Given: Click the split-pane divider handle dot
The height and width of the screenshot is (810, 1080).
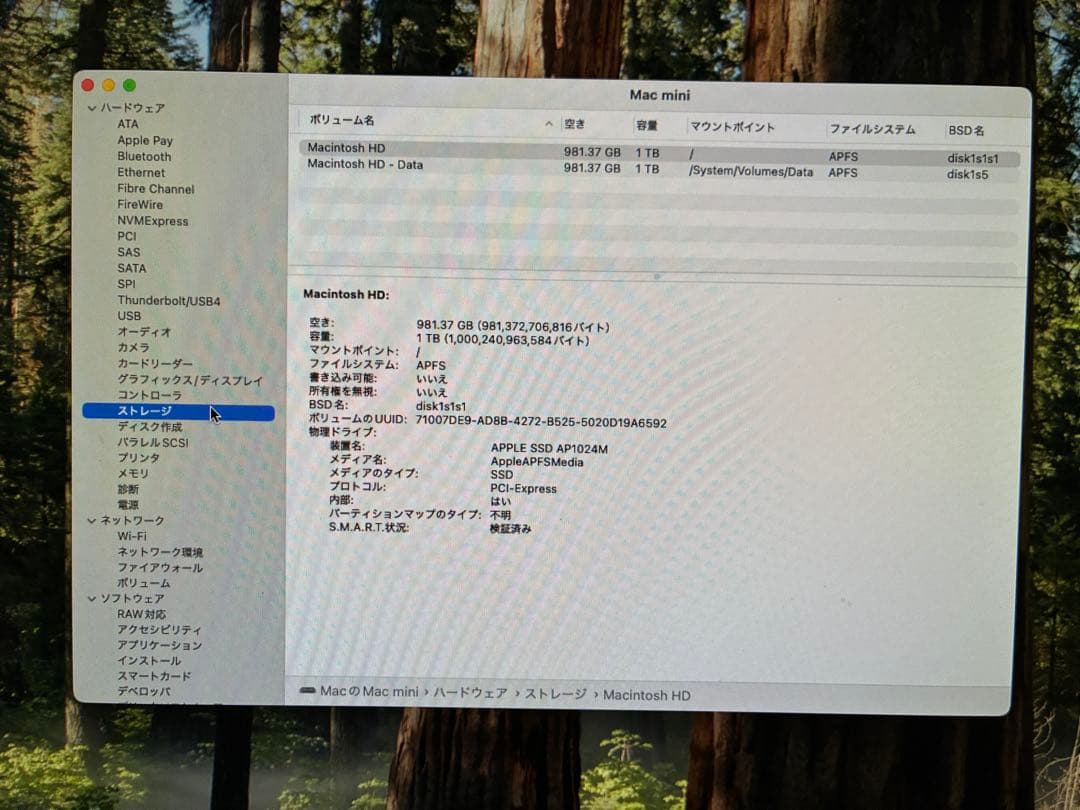Looking at the screenshot, I should coord(656,276).
